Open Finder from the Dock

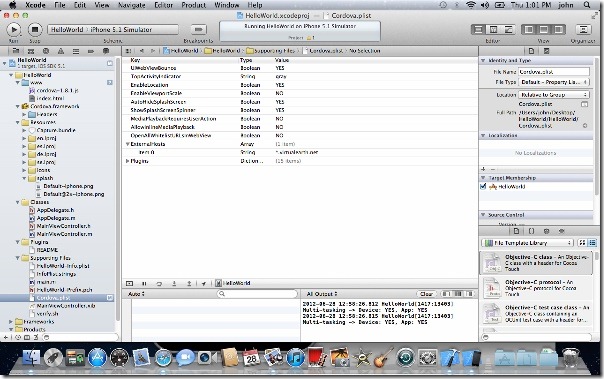pyautogui.click(x=31, y=358)
